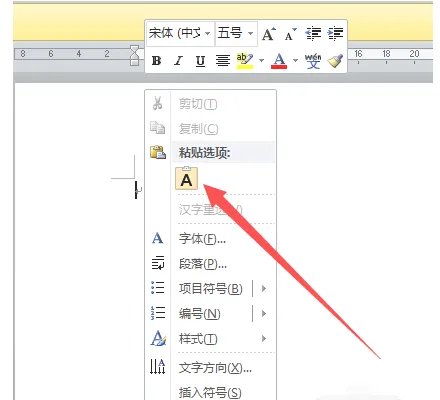Screen dimensions: 440x400
Task: Choose 文字方向(X)... text direction
Action: point(211,368)
